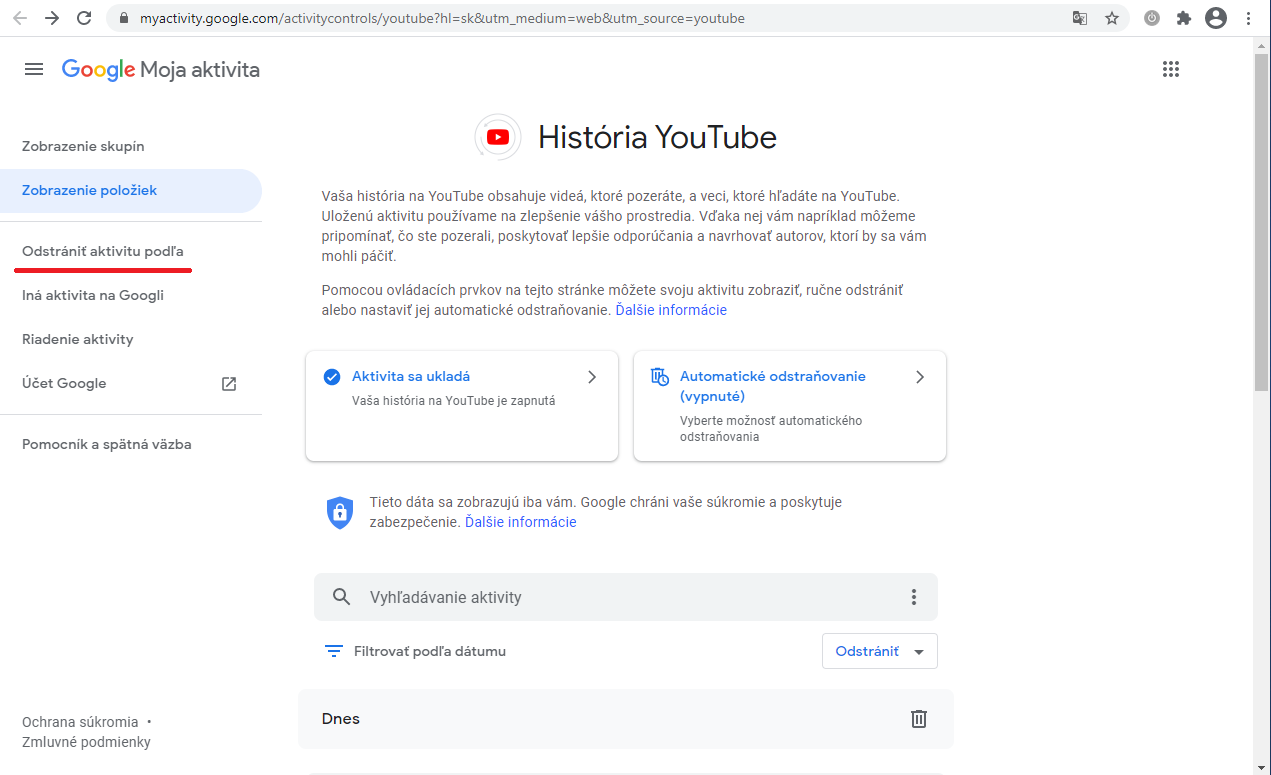Go back in browser
This screenshot has width=1271, height=775.
click(x=20, y=18)
